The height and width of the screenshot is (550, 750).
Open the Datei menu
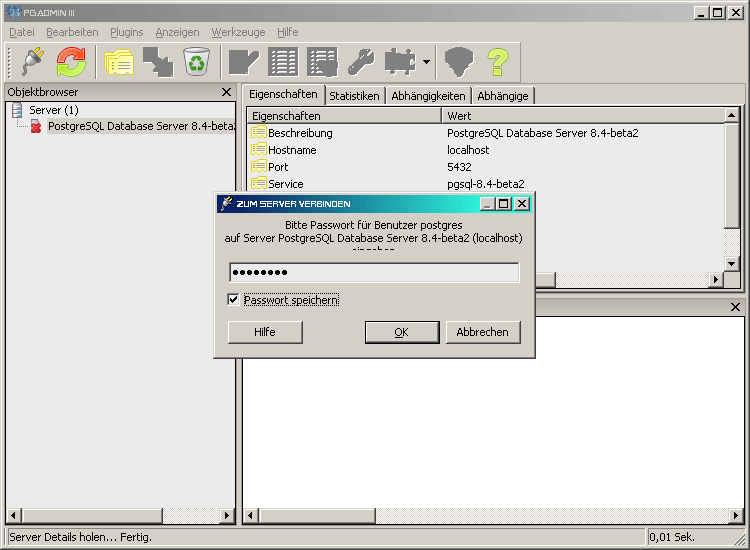coord(22,32)
